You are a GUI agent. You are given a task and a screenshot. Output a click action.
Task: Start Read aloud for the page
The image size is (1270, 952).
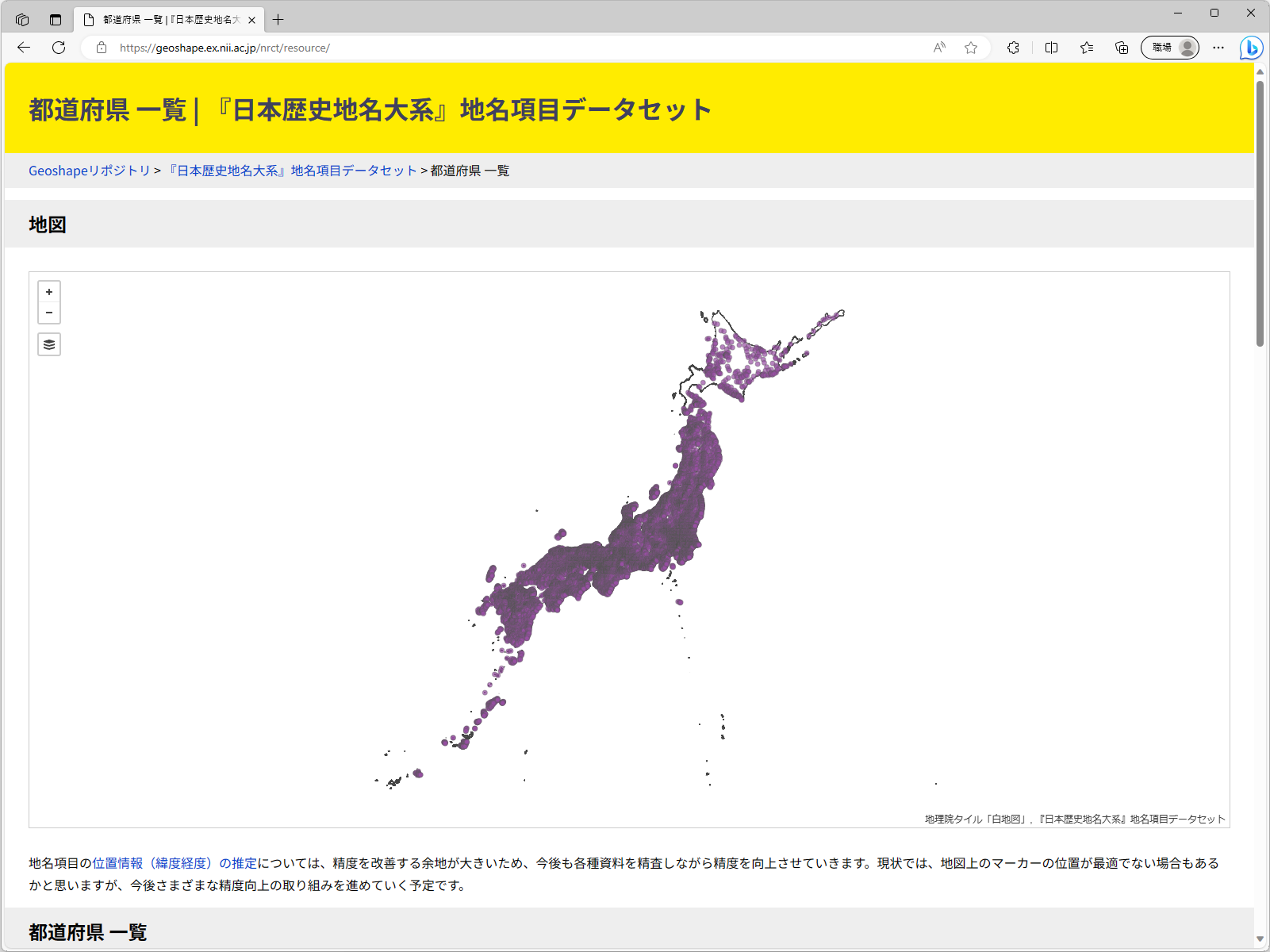[938, 48]
